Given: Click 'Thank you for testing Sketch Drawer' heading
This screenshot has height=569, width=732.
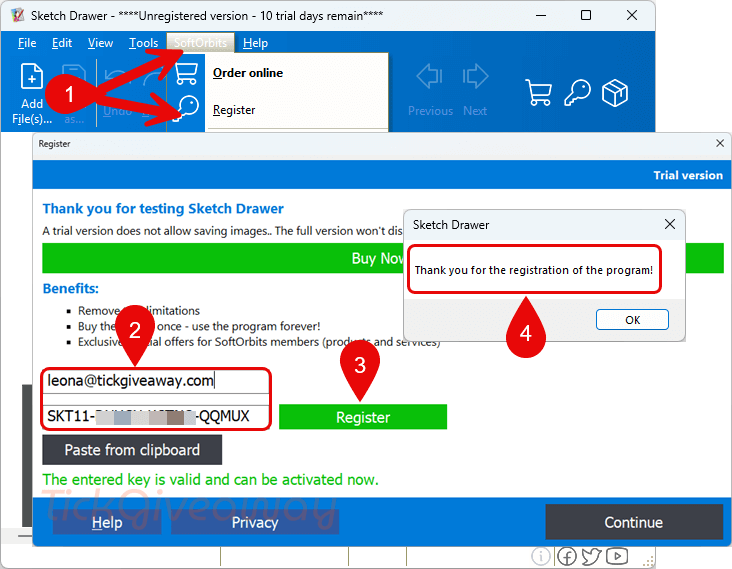Looking at the screenshot, I should tap(163, 209).
